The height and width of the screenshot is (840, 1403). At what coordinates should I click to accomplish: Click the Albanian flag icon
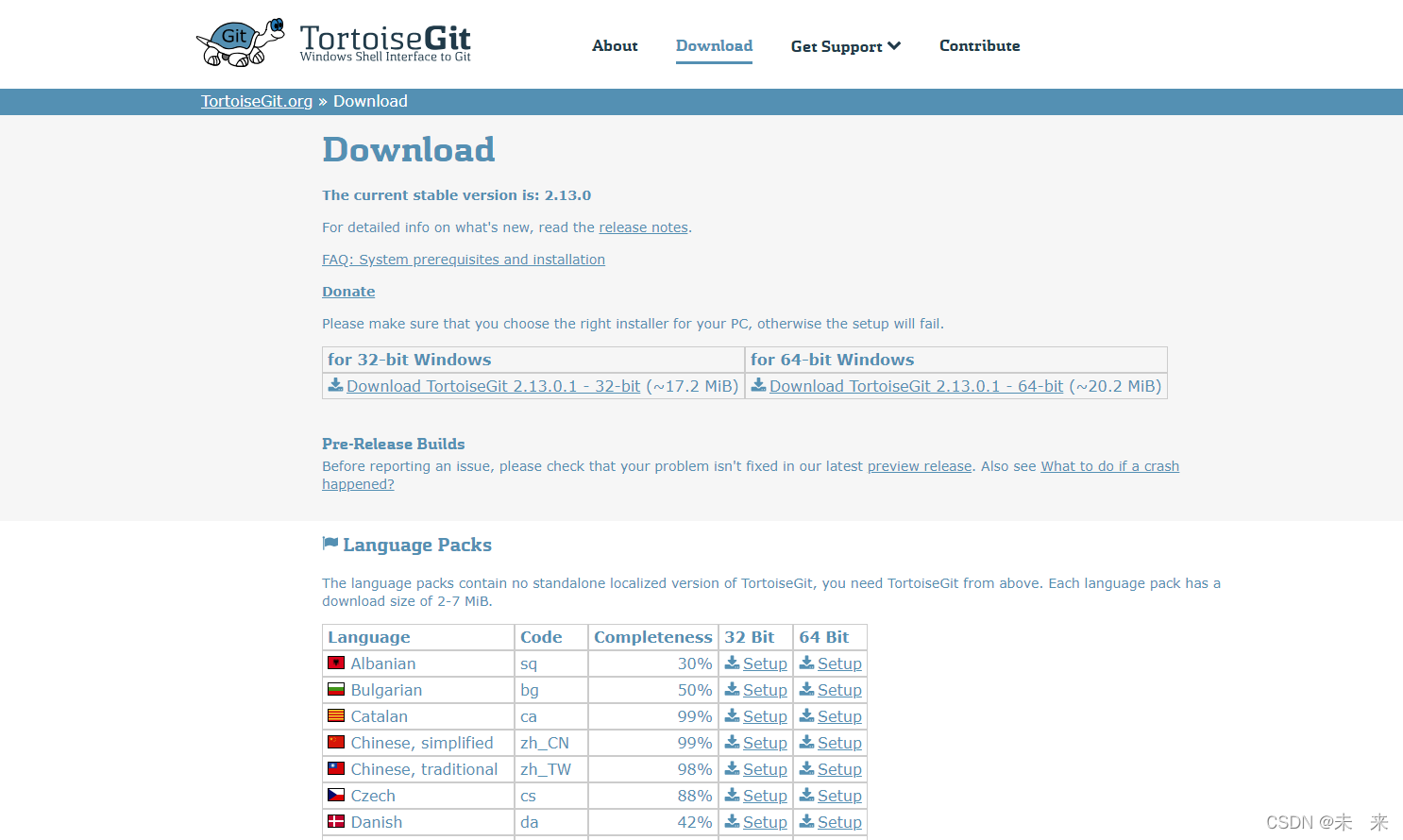click(x=336, y=663)
